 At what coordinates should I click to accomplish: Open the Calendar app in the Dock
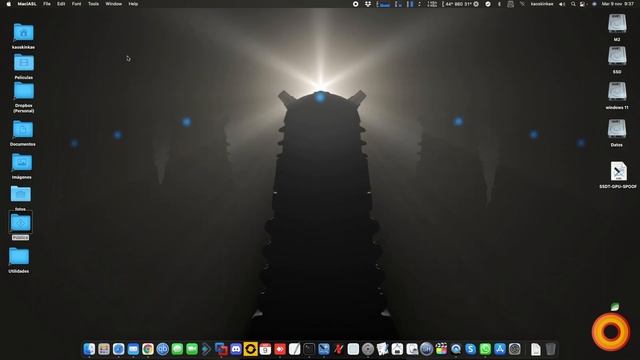pos(265,349)
